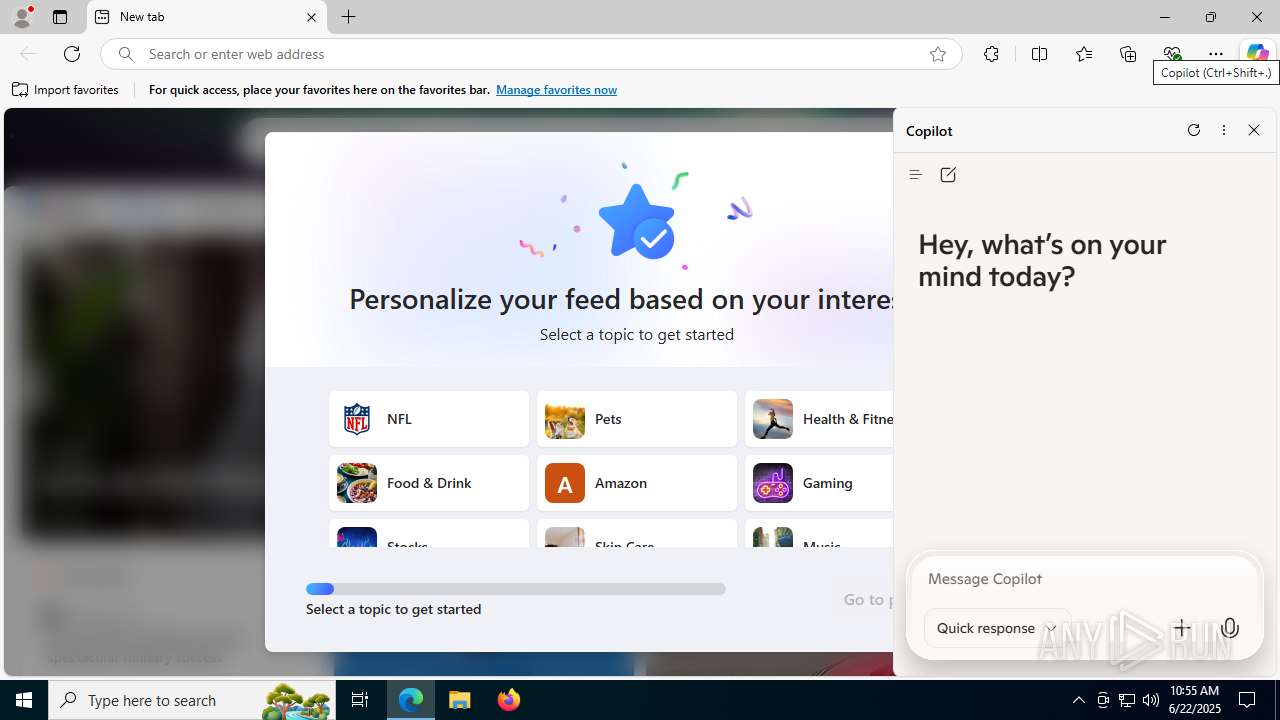The height and width of the screenshot is (720, 1280).
Task: Click the Copilot plus attach button
Action: coord(1181,628)
